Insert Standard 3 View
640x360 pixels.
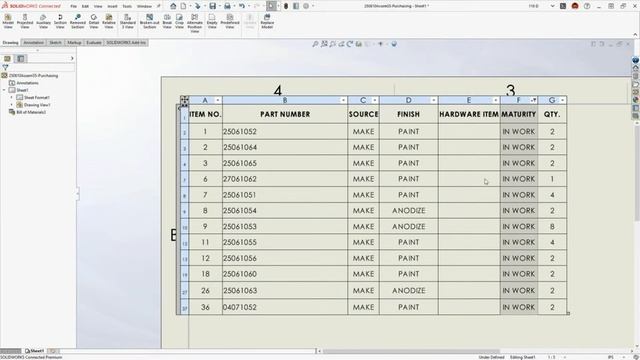pyautogui.click(x=128, y=21)
